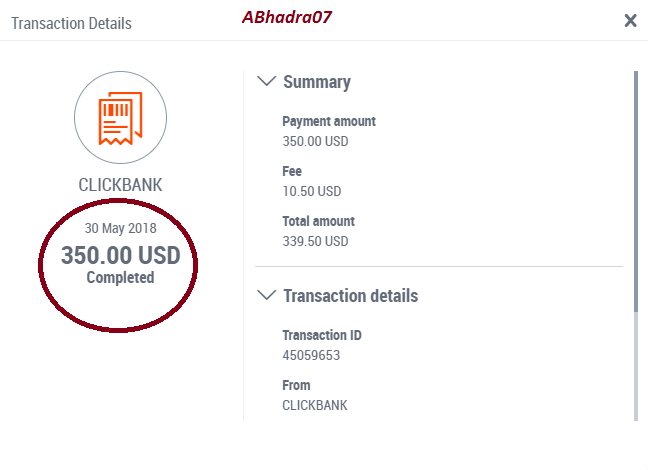Click the Transaction ID label
Screen dimensions: 648x470
(322, 335)
